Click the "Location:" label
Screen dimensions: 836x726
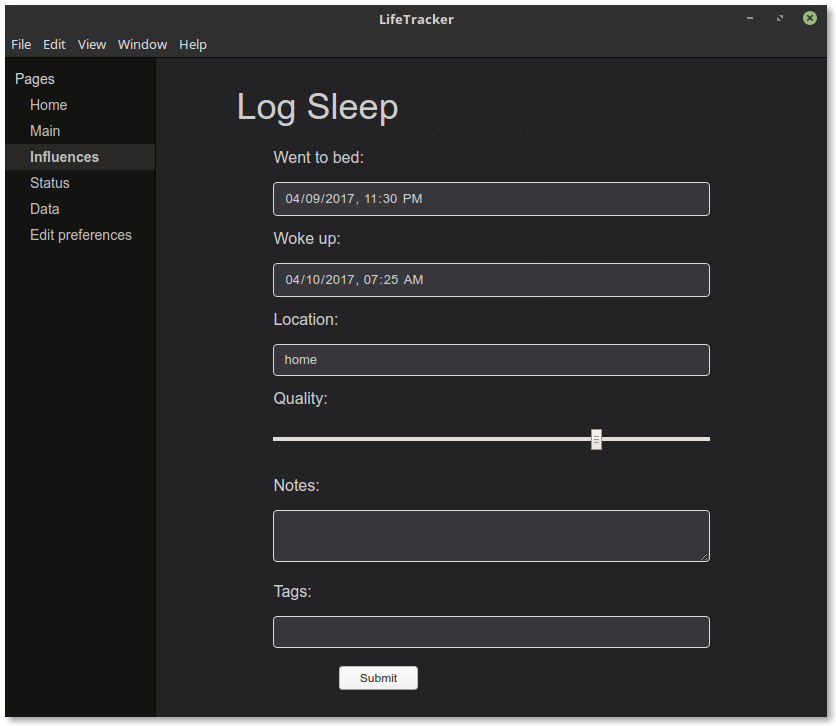coord(306,319)
